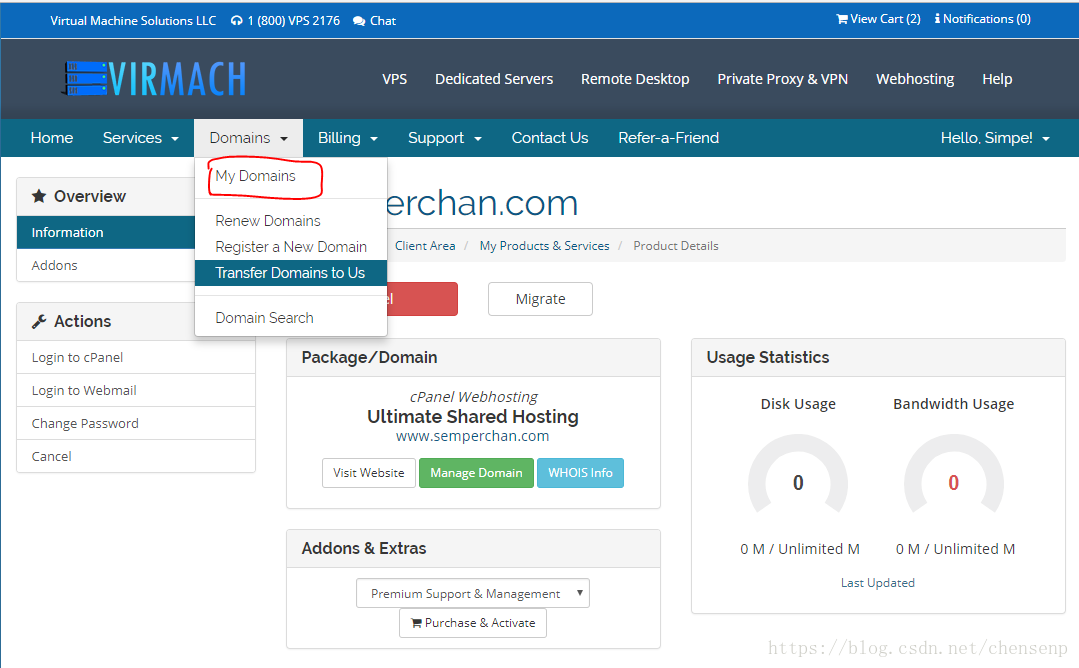Expand the Support dropdown menu
The height and width of the screenshot is (668, 1079).
click(x=445, y=138)
